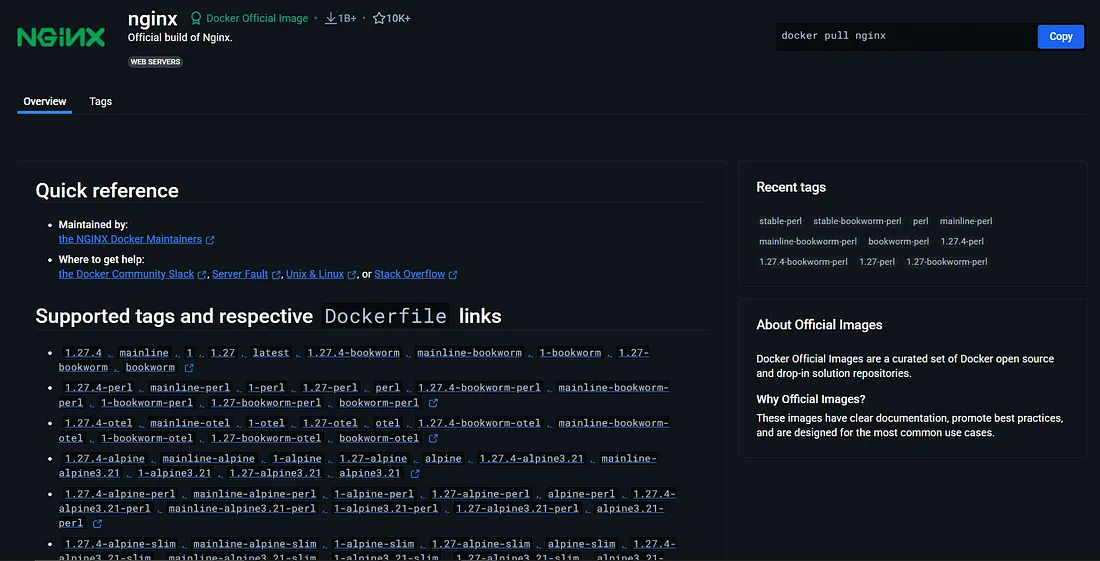
Task: Select the 1.27.4-perl recent tag
Action: pyautogui.click(x=962, y=241)
